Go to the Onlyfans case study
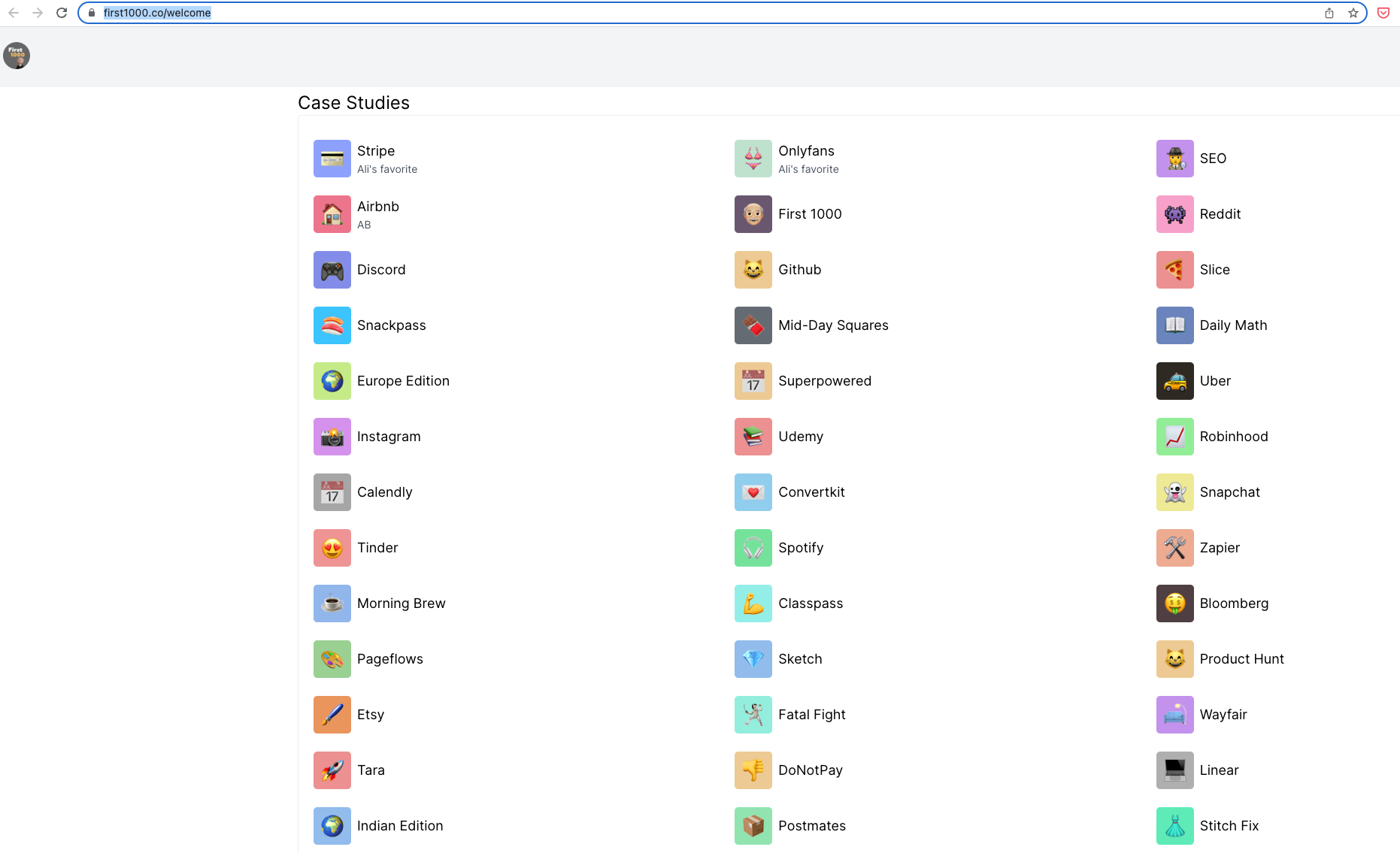Image resolution: width=1400 pixels, height=853 pixels. (806, 151)
